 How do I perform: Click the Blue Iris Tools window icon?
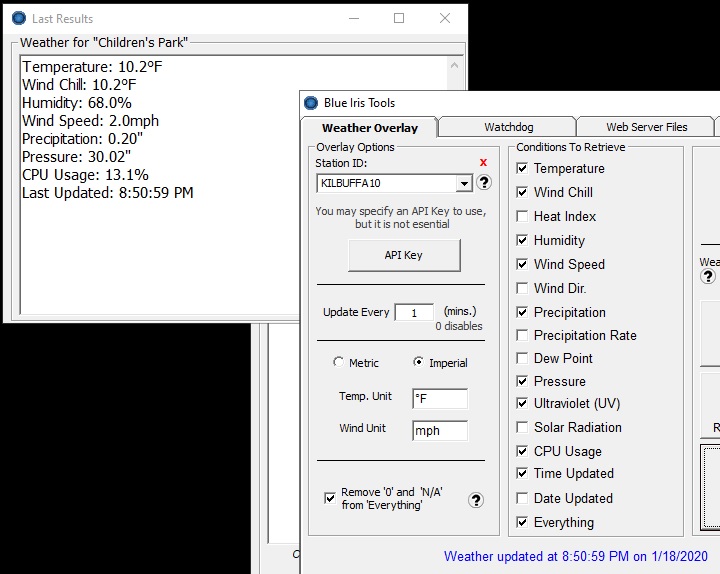tap(311, 103)
